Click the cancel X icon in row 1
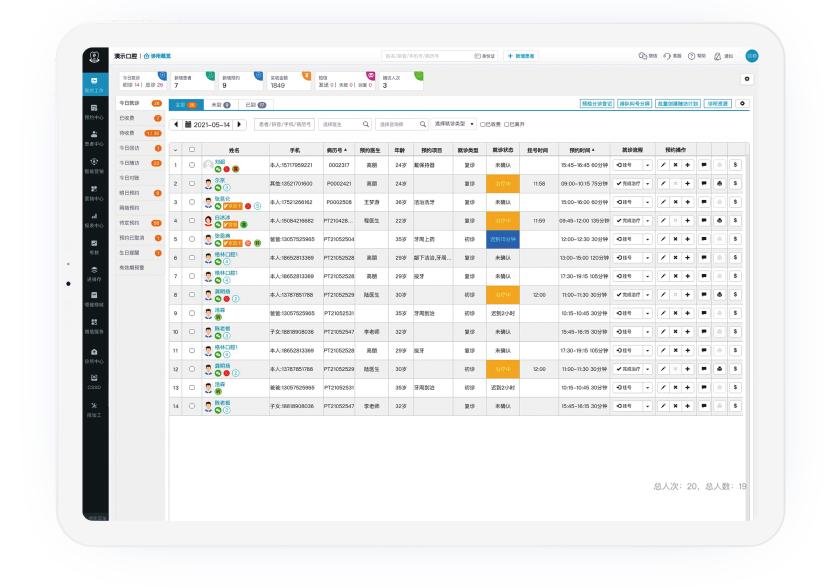 pyautogui.click(x=675, y=165)
